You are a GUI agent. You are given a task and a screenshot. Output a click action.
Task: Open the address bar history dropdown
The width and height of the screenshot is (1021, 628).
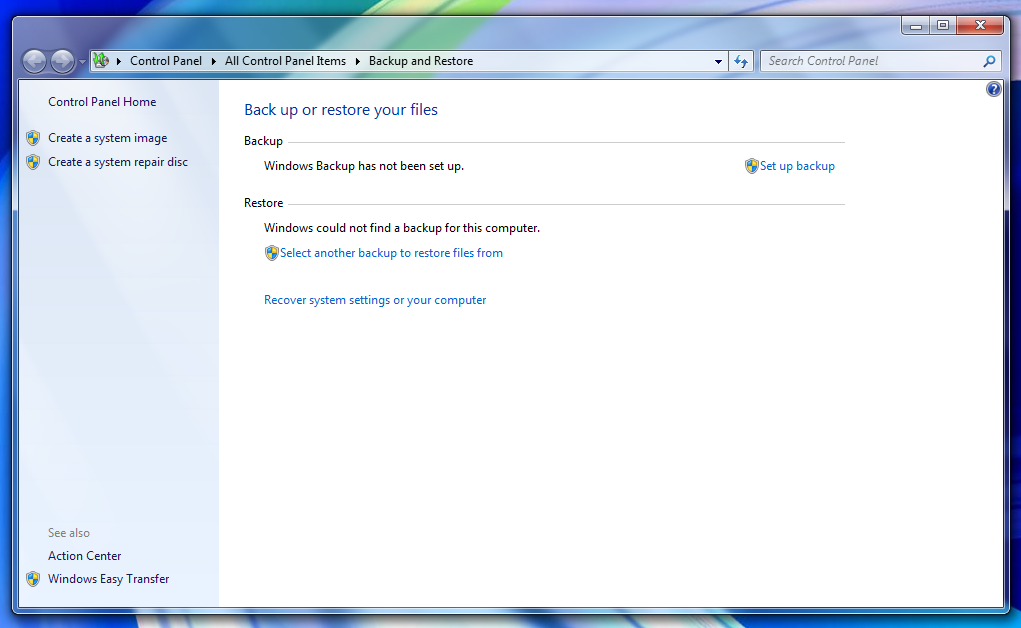(718, 61)
